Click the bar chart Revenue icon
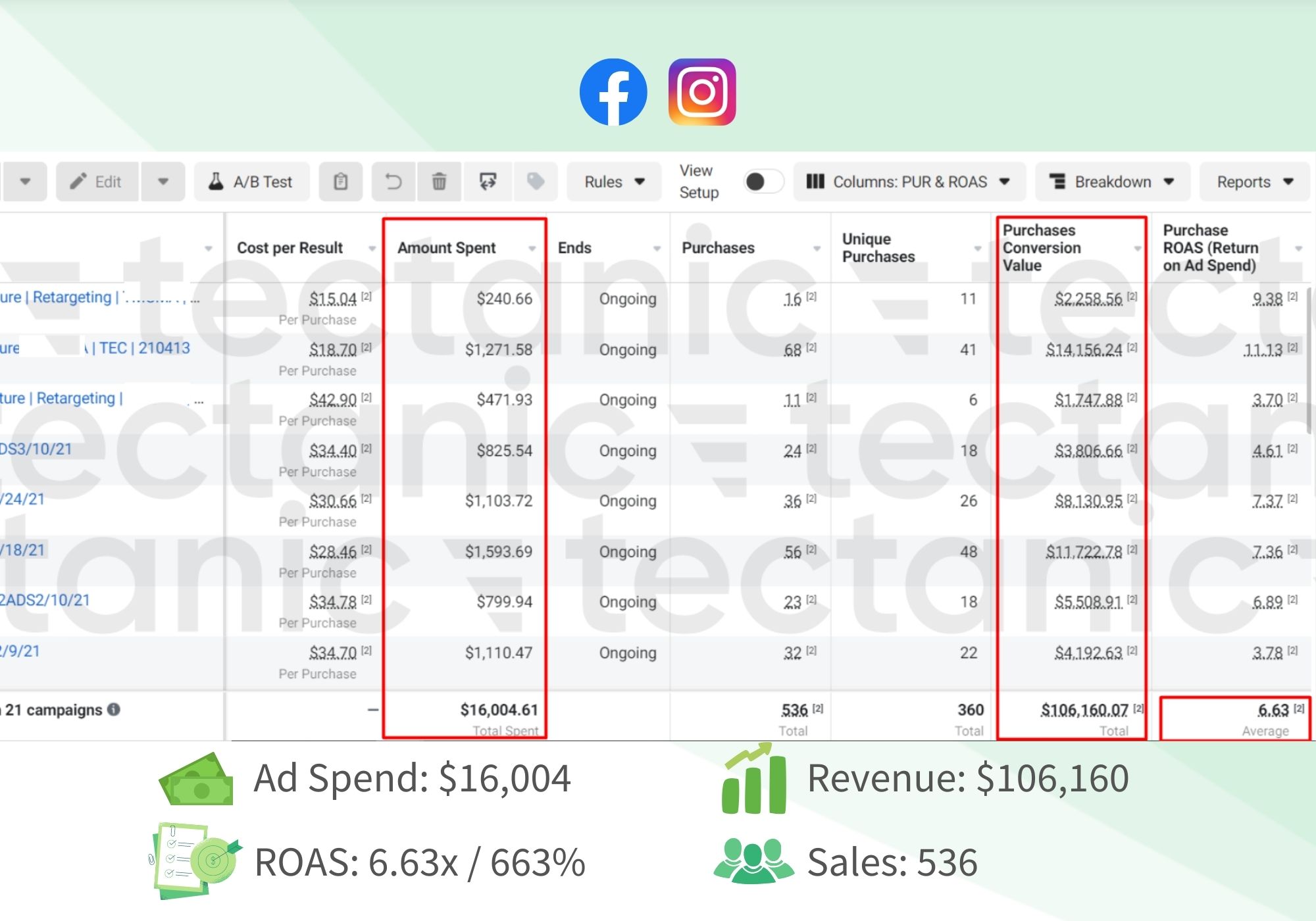 pyautogui.click(x=754, y=778)
